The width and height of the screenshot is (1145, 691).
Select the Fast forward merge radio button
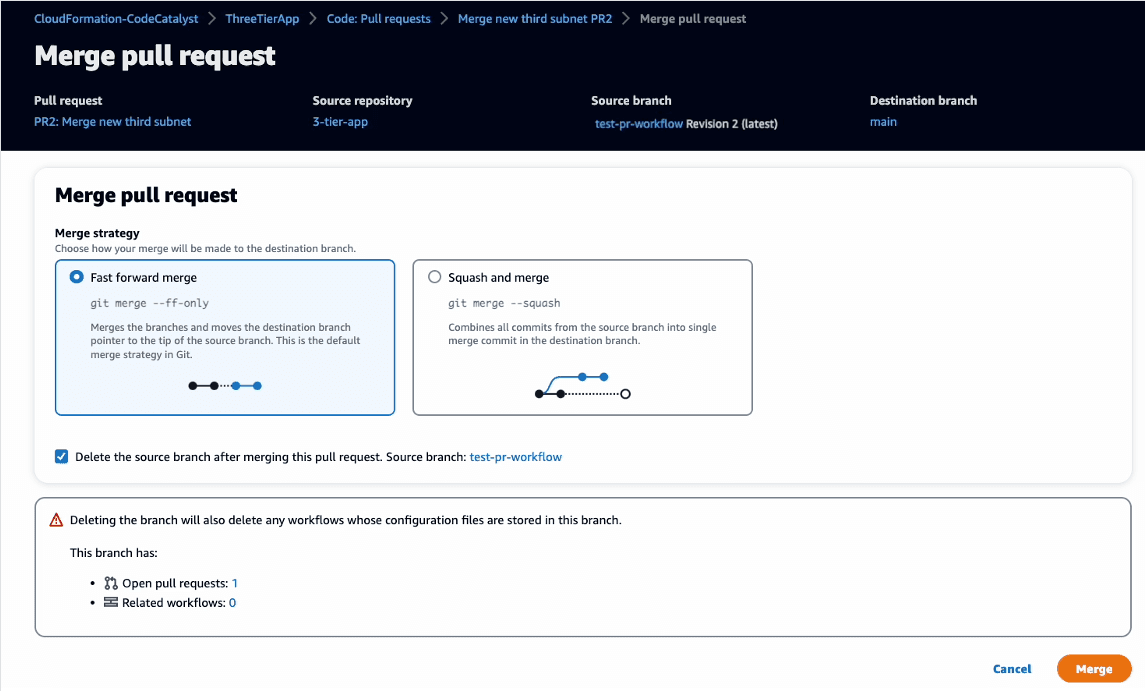pos(76,277)
